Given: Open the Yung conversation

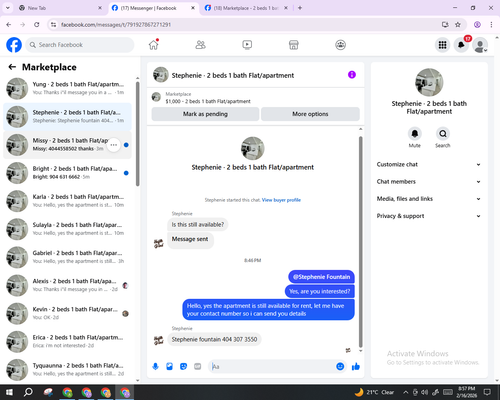Looking at the screenshot, I should tap(67, 89).
